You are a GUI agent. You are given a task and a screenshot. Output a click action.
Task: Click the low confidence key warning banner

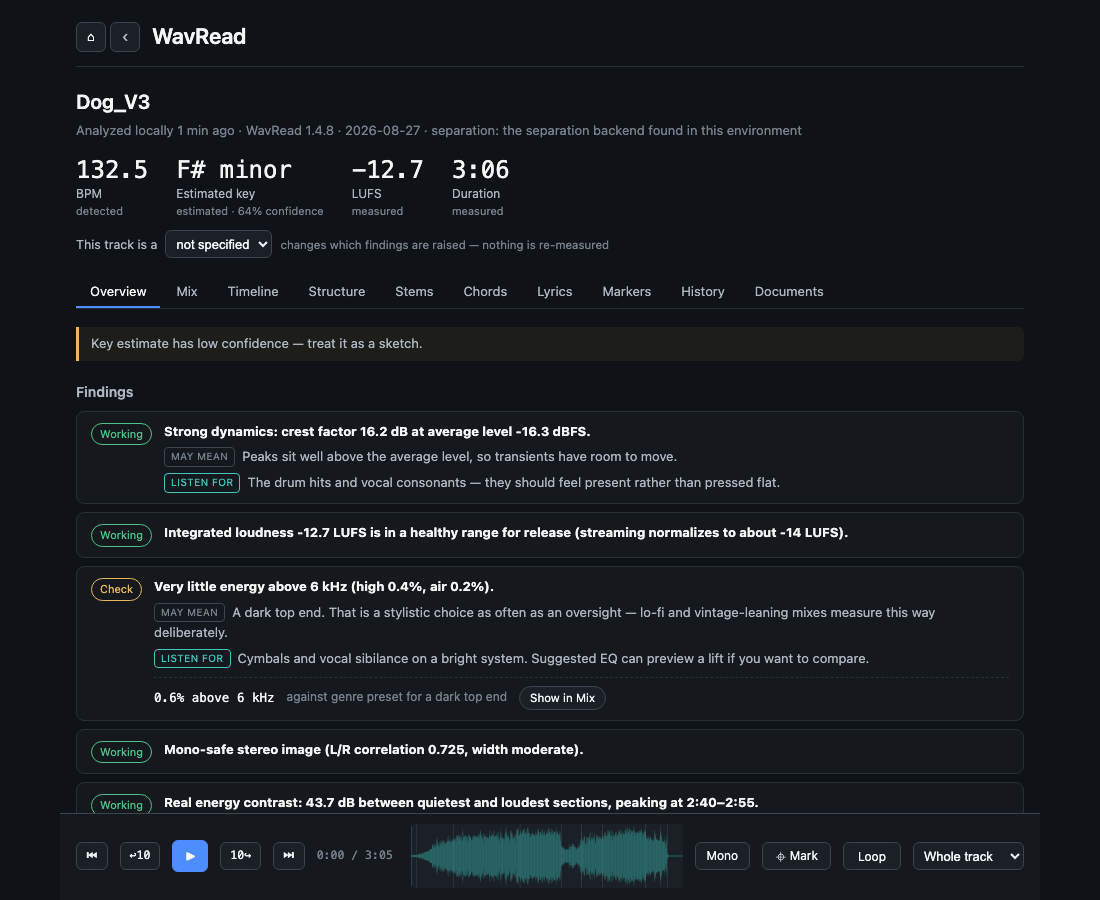tap(550, 344)
